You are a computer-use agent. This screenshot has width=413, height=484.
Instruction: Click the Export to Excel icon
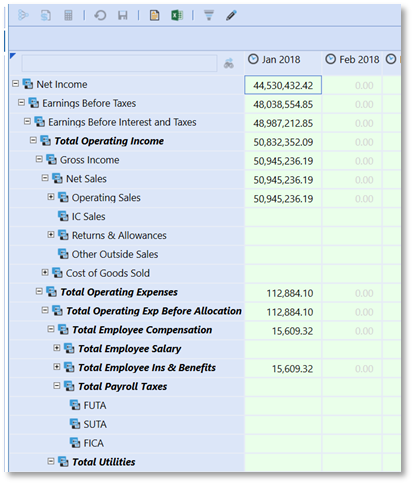pos(177,15)
